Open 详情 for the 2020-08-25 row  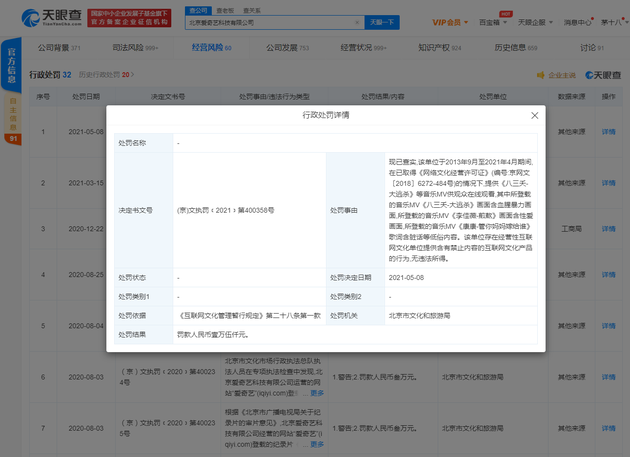(608, 275)
